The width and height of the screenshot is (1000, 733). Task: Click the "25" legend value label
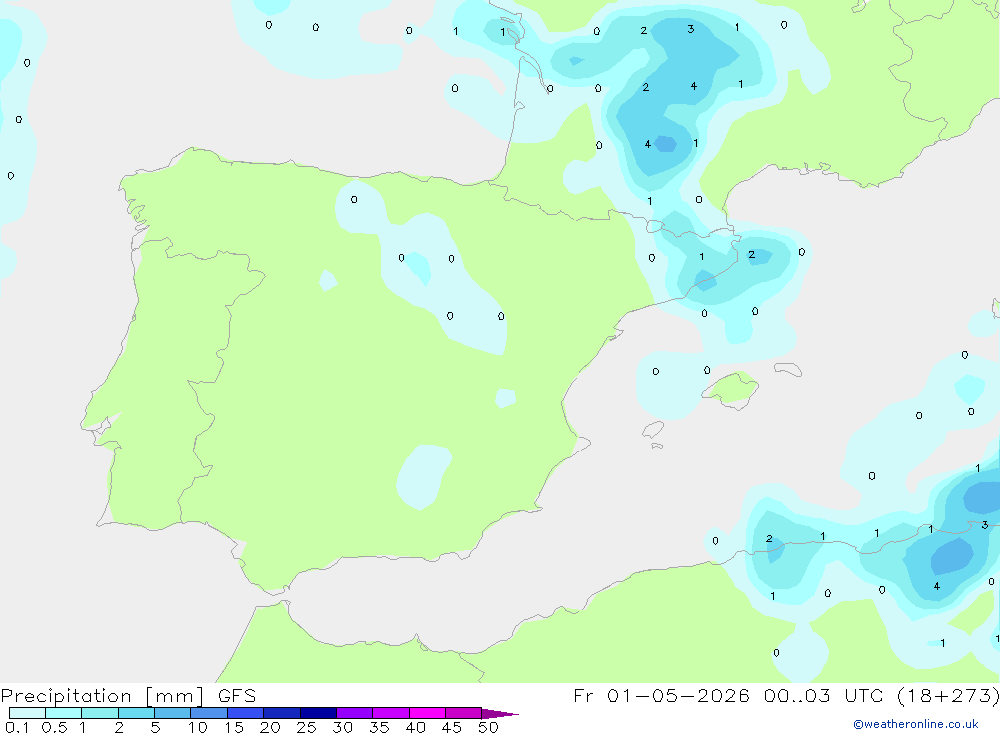[306, 727]
